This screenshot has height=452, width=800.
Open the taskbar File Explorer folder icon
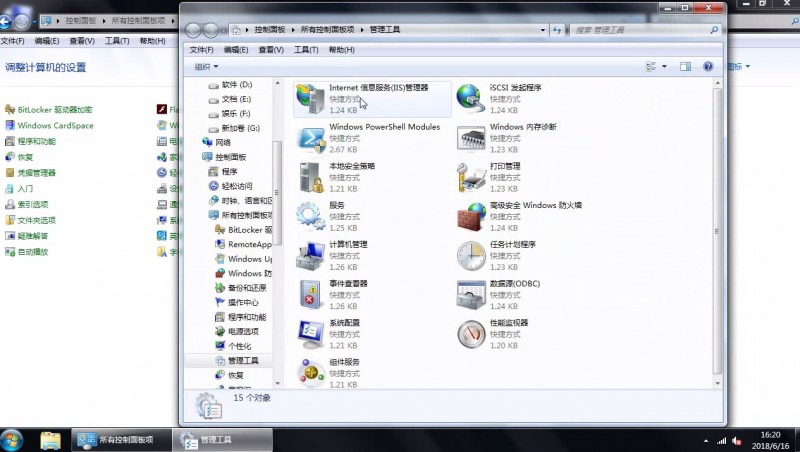coord(51,440)
